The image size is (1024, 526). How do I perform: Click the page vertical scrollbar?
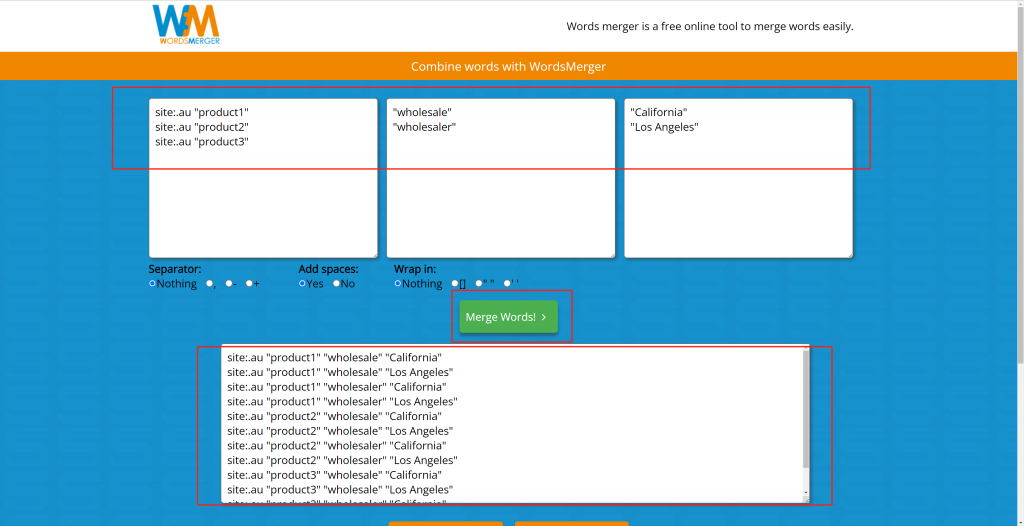[x=1020, y=183]
